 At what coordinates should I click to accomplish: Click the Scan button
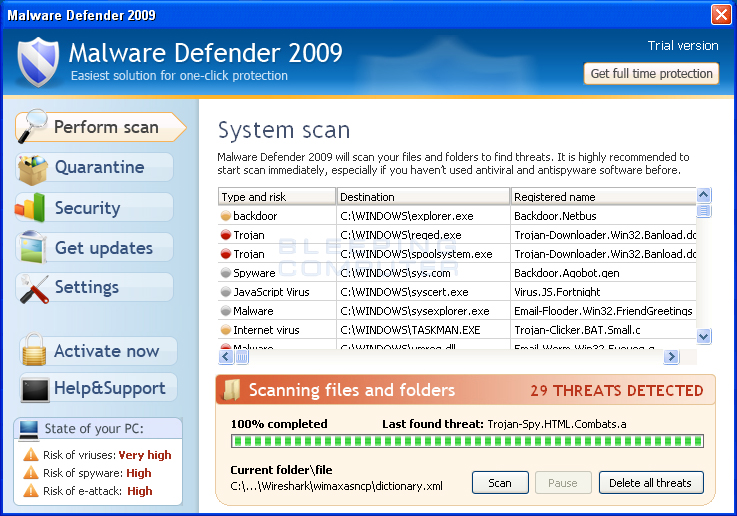point(500,483)
